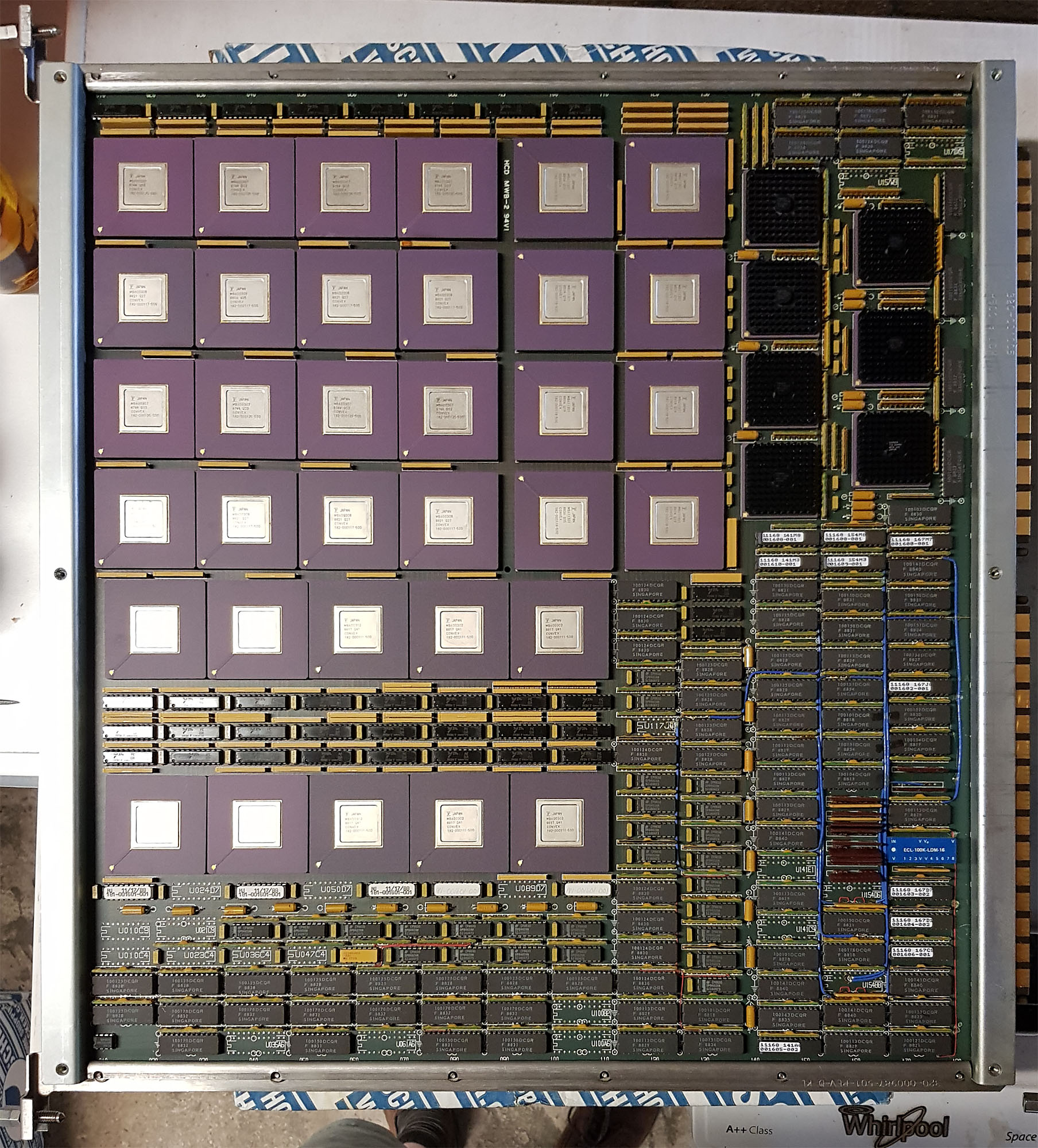Click the 11/17/88 dated white label at left
The image size is (1038, 1148).
click(x=128, y=891)
